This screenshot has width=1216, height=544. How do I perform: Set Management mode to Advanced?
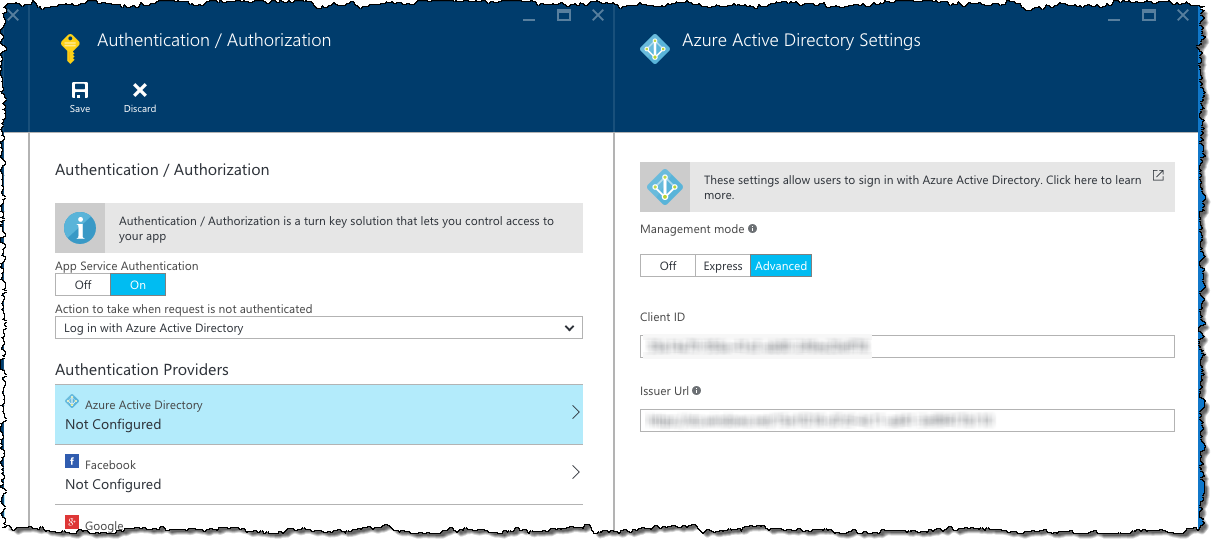click(781, 266)
